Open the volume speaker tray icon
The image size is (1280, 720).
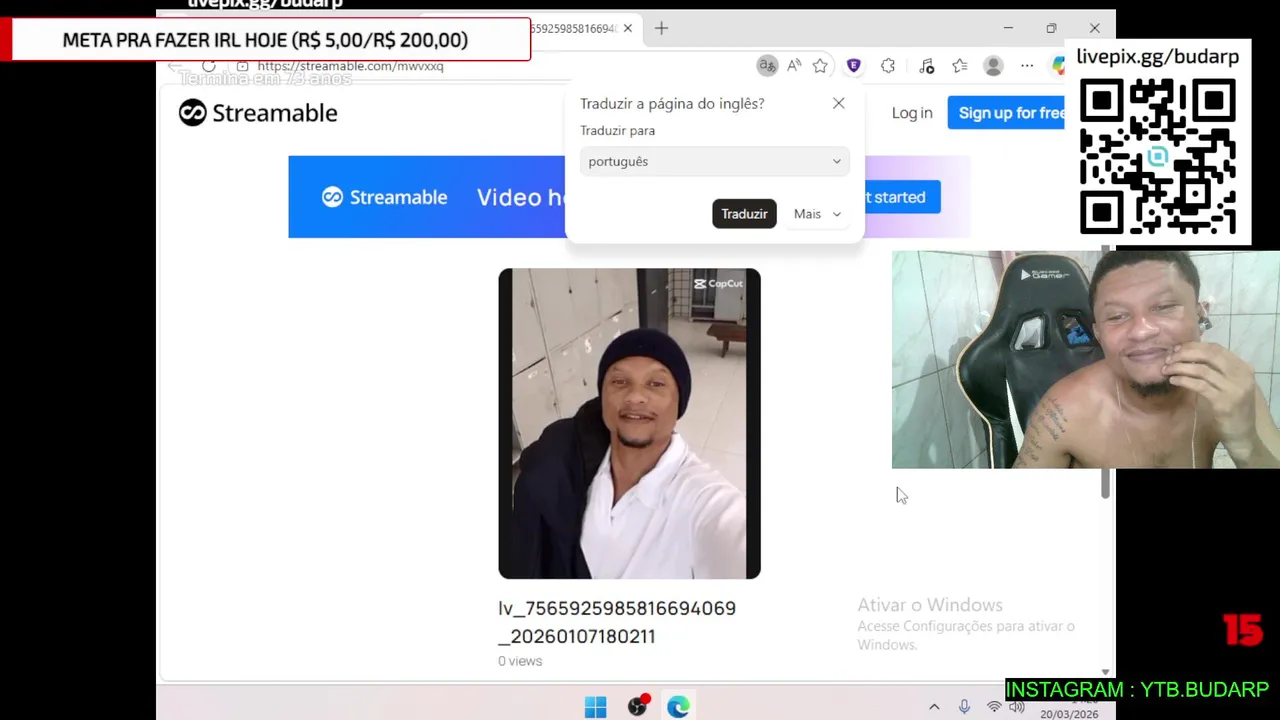[x=1016, y=706]
